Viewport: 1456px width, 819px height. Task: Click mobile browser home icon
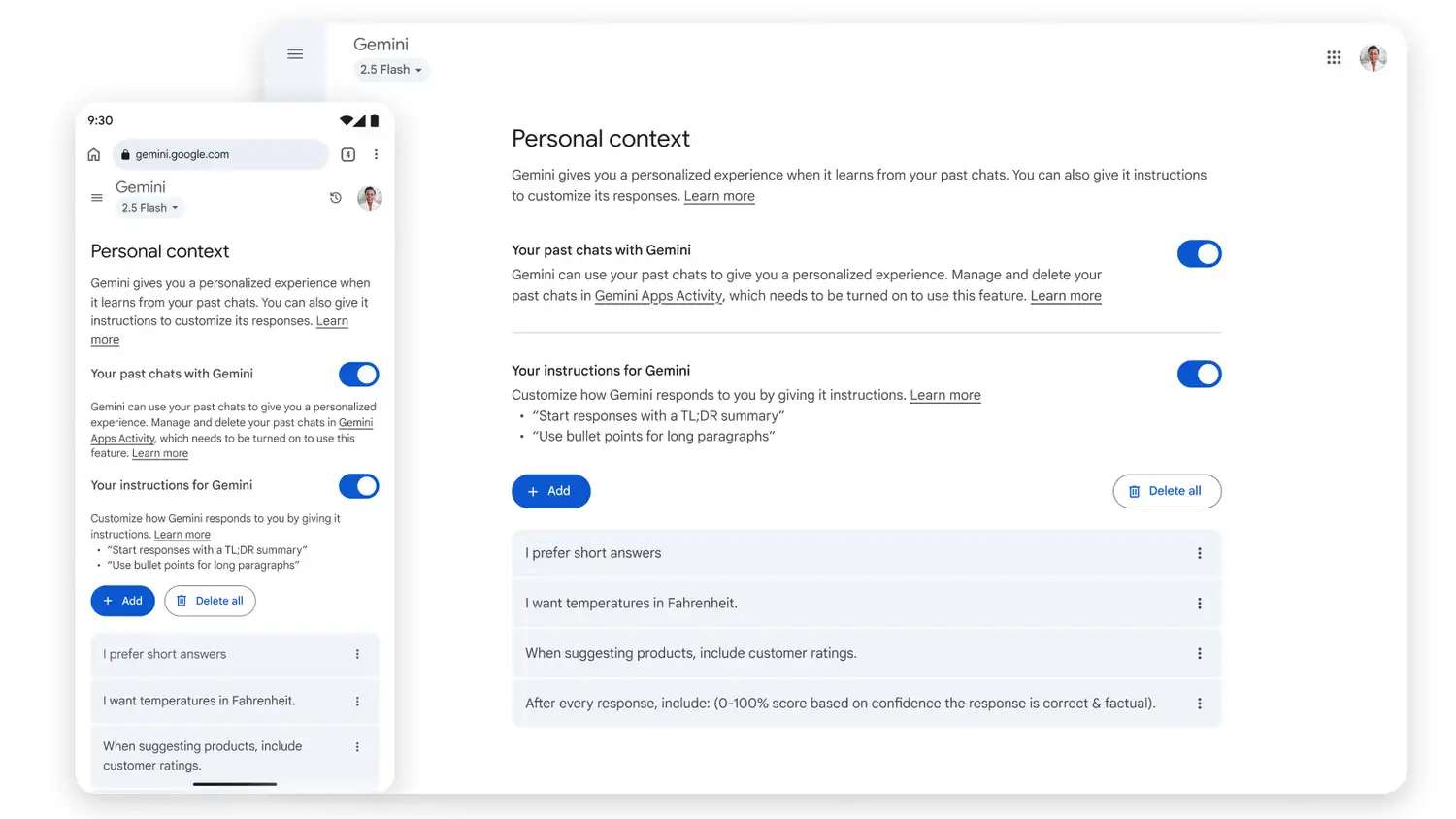point(94,154)
